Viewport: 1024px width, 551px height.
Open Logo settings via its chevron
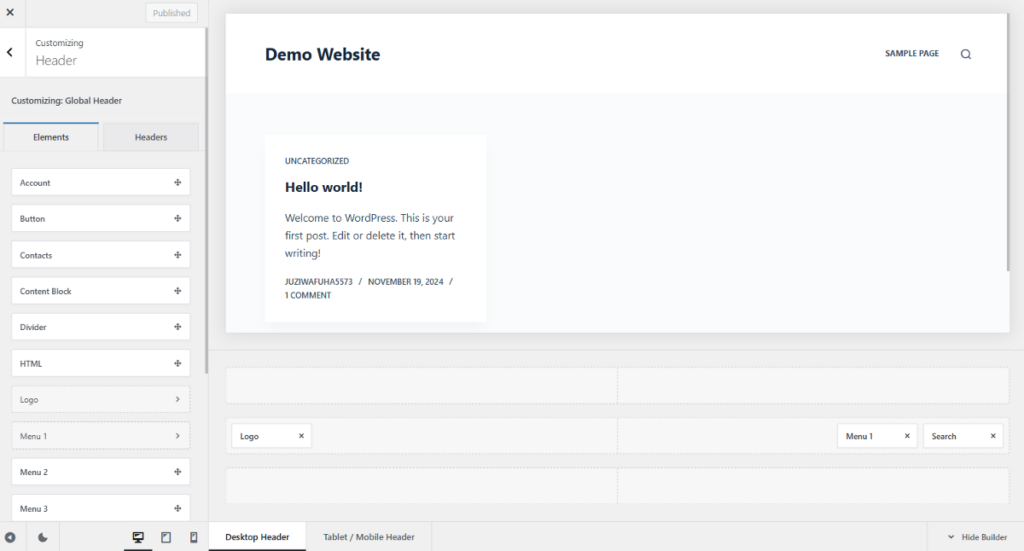tap(178, 400)
